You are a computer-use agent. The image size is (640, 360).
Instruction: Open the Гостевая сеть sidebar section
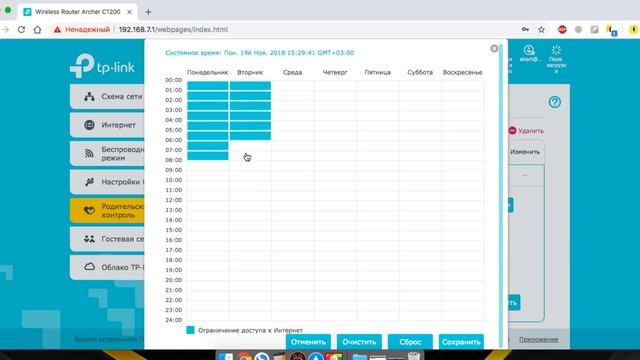pos(107,239)
